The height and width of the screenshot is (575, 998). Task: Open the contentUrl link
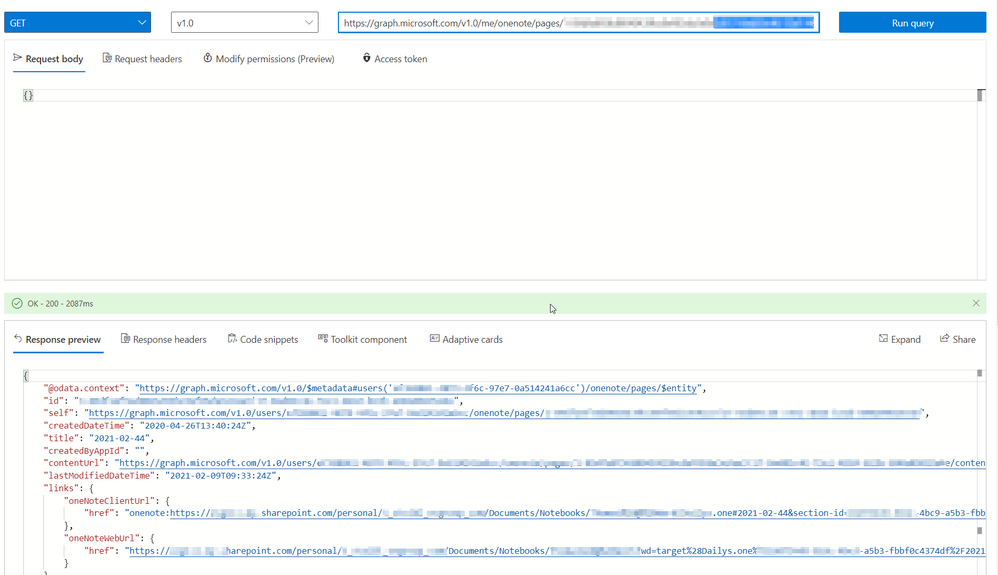pyautogui.click(x=552, y=463)
